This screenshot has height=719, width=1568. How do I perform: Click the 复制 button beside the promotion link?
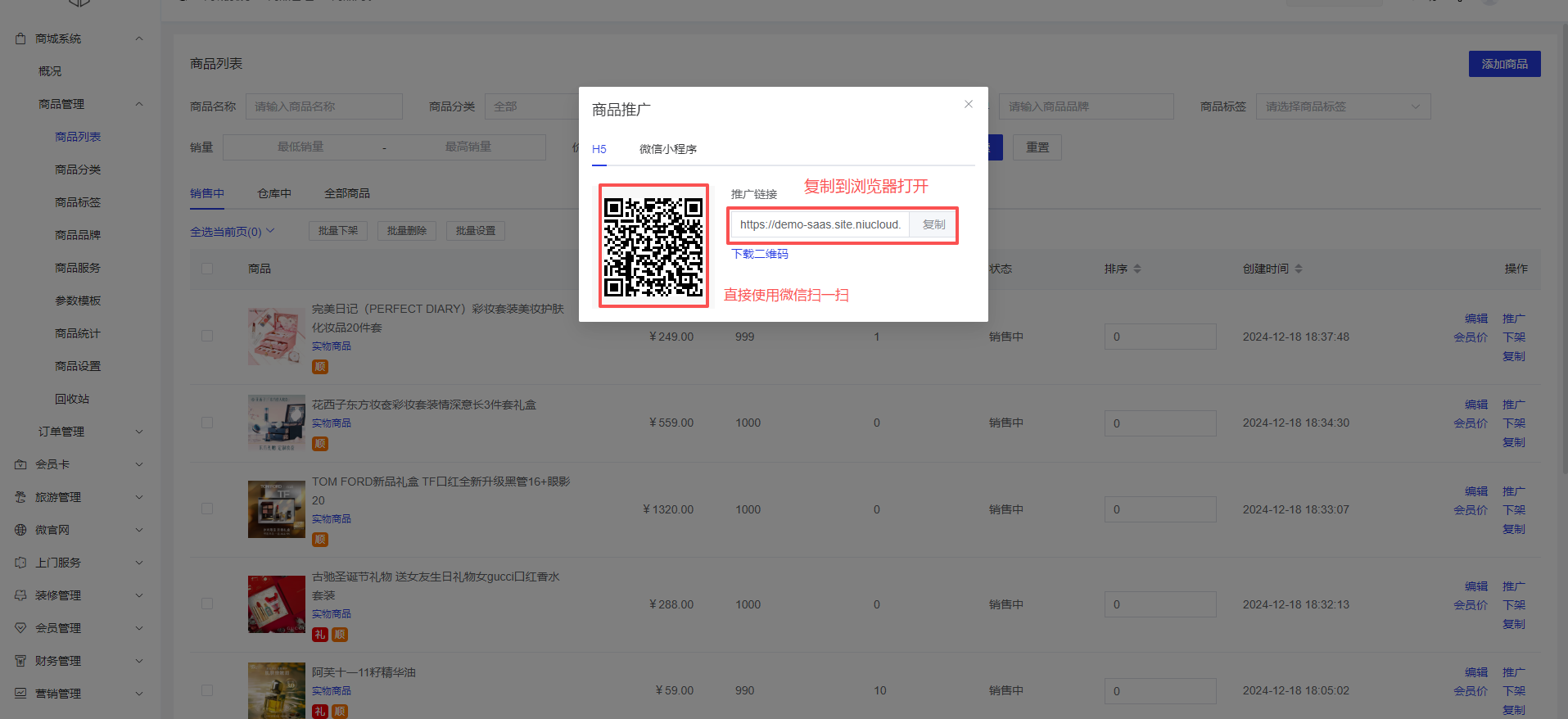pyautogui.click(x=933, y=224)
